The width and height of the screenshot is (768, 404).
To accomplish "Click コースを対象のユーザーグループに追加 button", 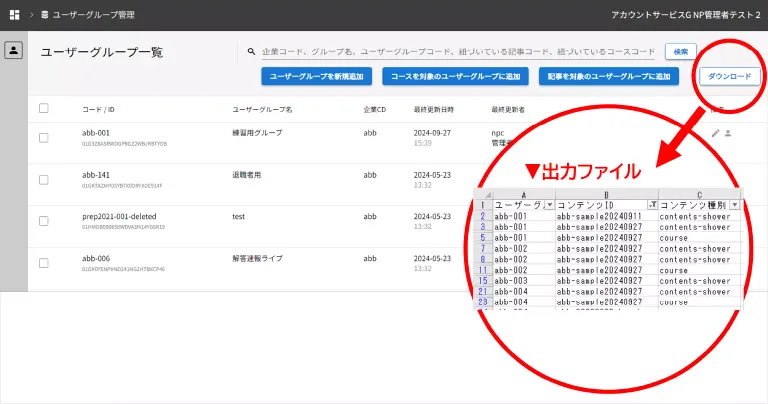I will pyautogui.click(x=456, y=76).
